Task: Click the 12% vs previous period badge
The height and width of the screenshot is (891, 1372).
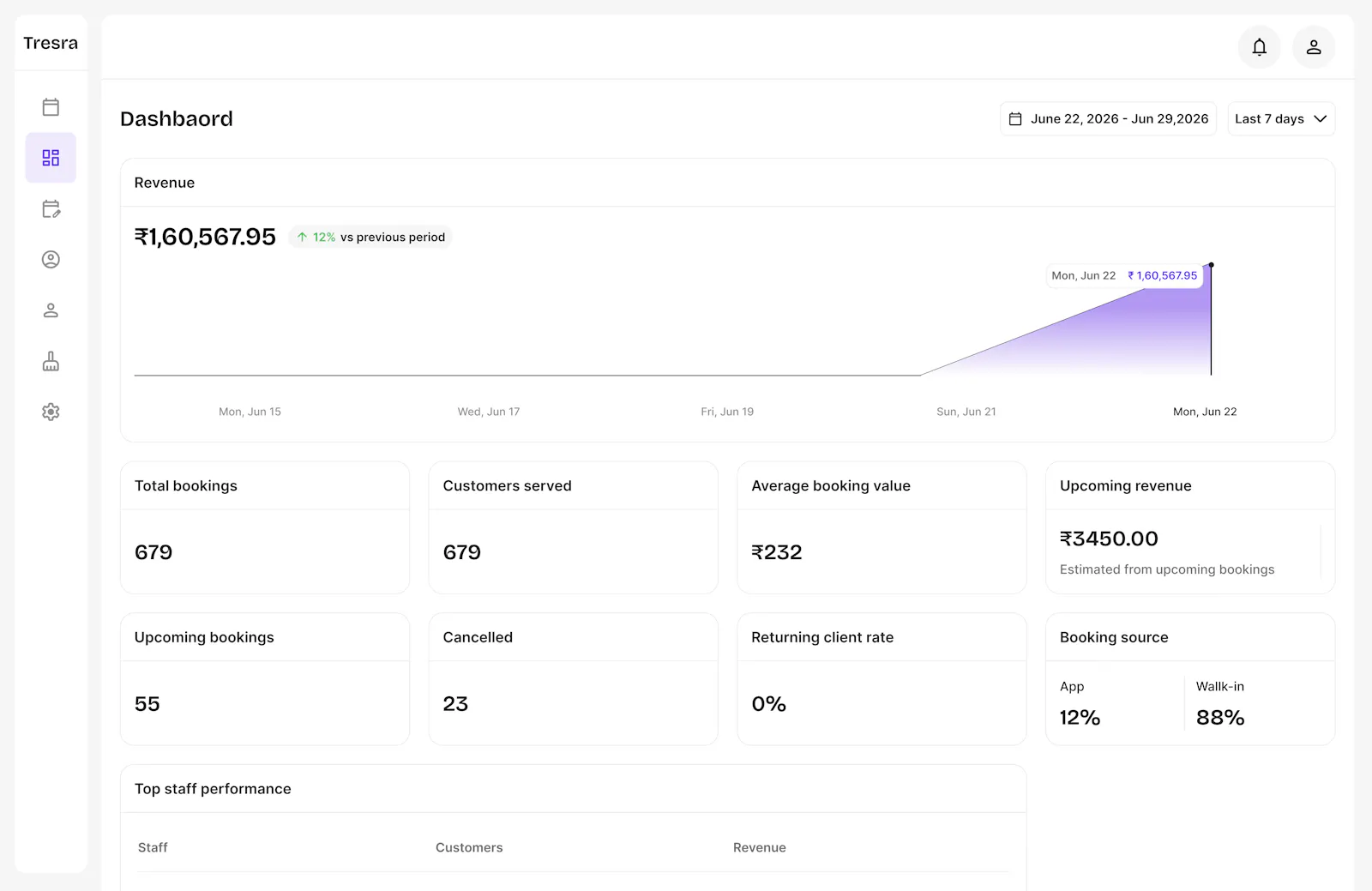Action: 370,237
